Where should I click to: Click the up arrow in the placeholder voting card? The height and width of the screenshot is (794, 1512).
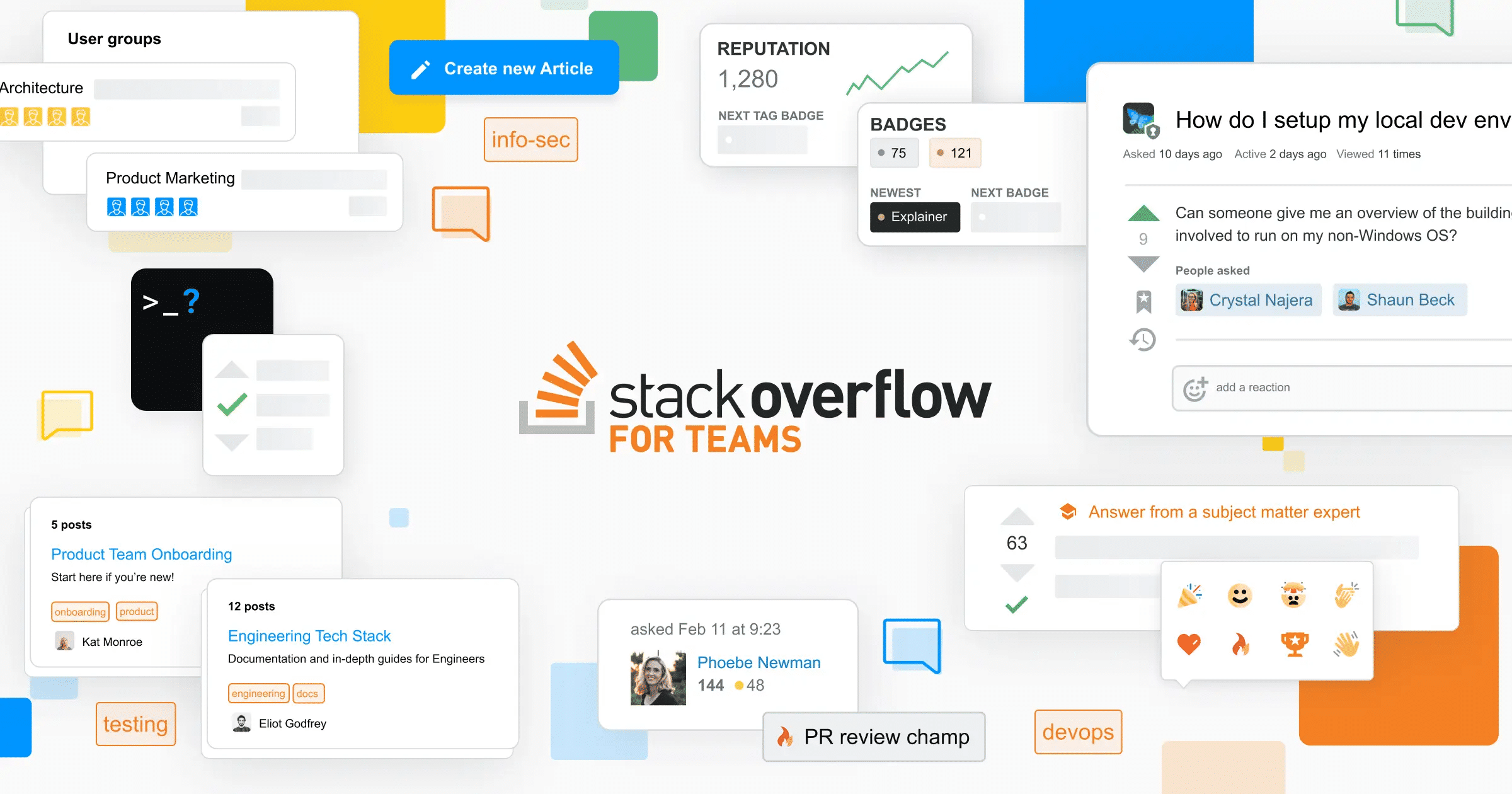coord(232,370)
